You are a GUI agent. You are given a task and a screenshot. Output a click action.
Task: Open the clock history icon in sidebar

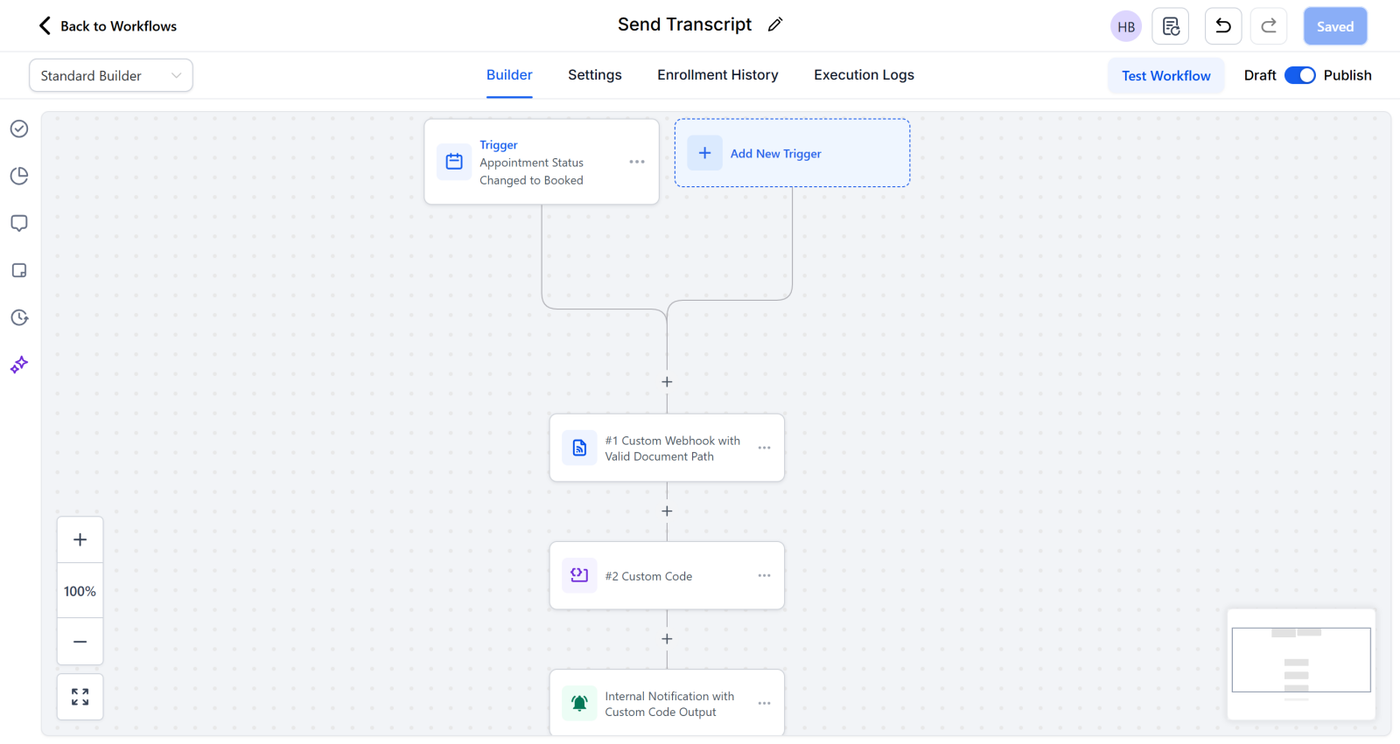pos(19,318)
